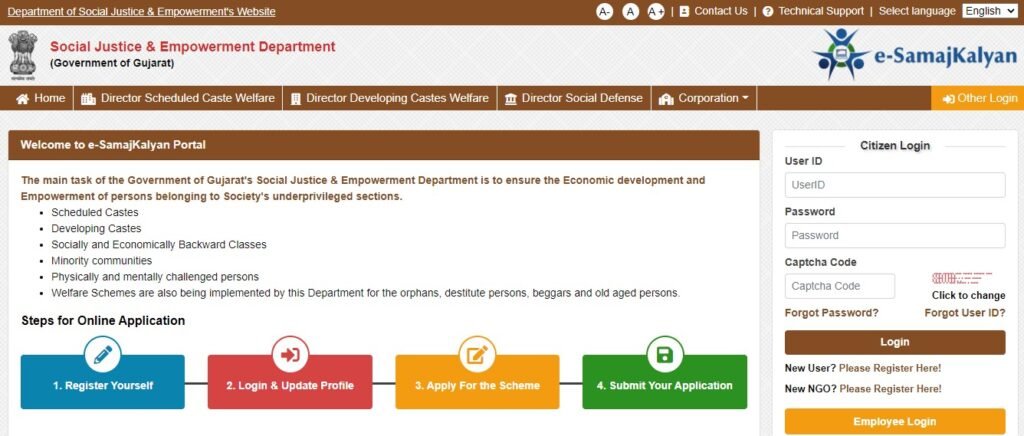Register as New NGO via Please Register Here
Screen dimensions: 1024x436
click(890, 389)
